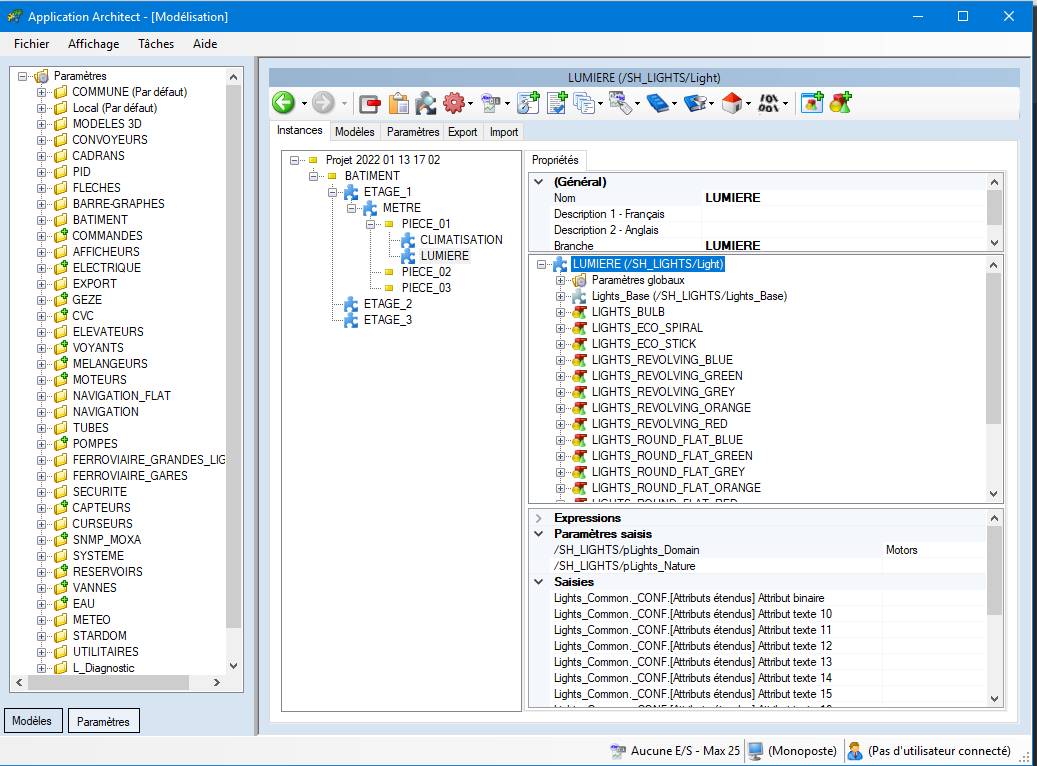Click the grey forward arrow button
Screen dimensions: 1037x766
323,103
